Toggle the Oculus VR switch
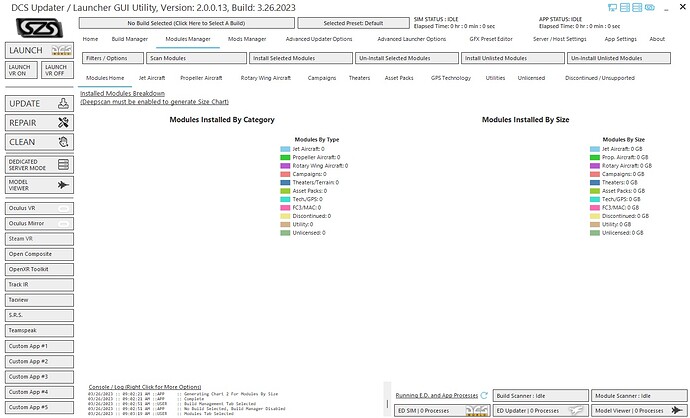Viewport: 690px width, 418px height. coord(63,208)
